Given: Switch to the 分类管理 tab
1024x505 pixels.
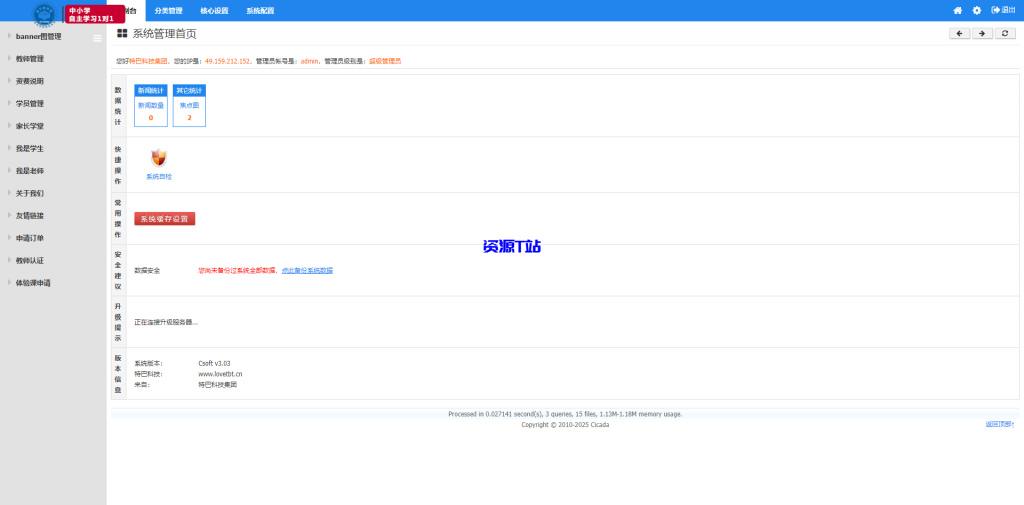Looking at the screenshot, I should coord(169,10).
